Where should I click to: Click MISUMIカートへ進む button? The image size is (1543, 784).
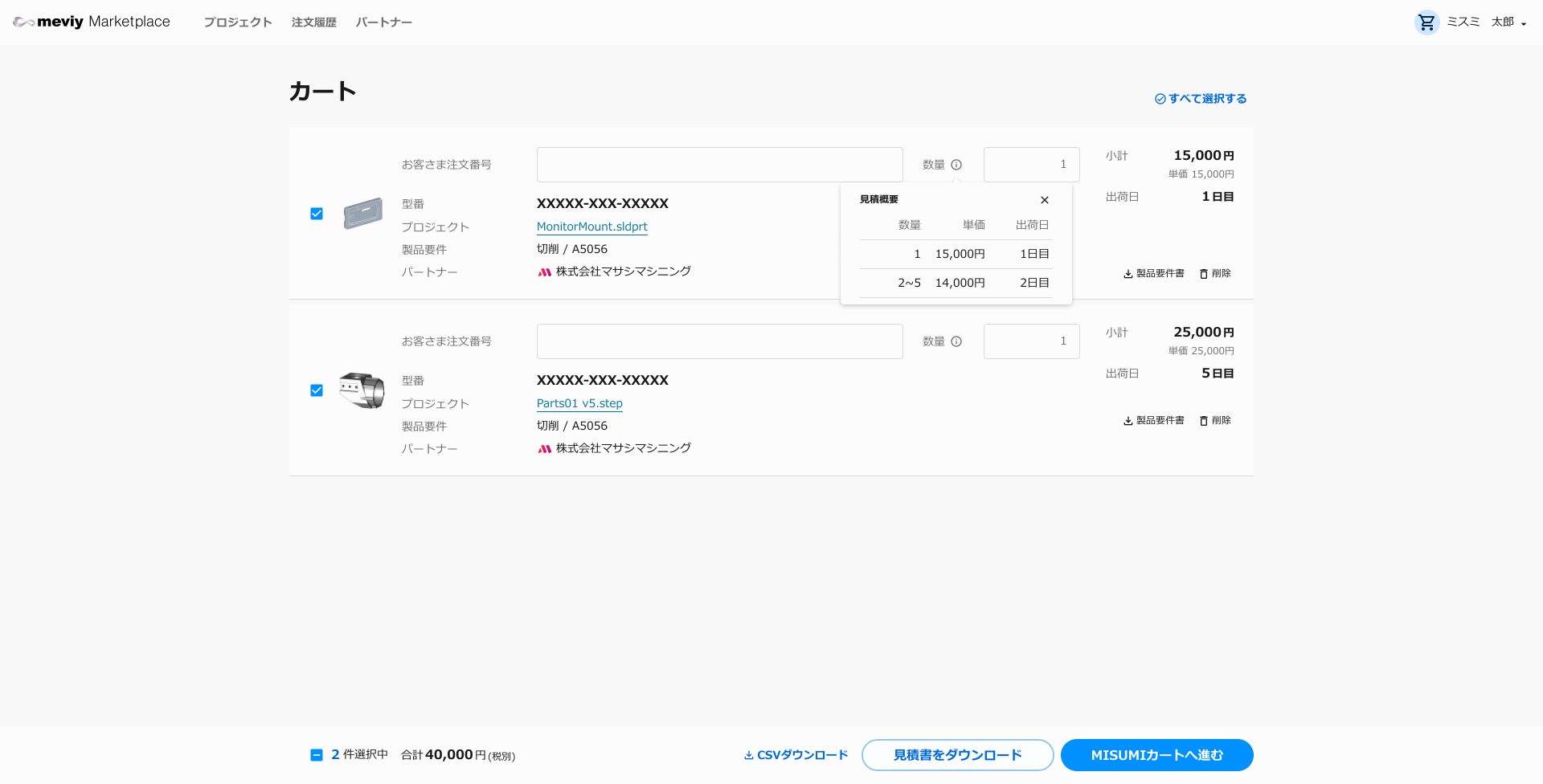pos(1156,755)
